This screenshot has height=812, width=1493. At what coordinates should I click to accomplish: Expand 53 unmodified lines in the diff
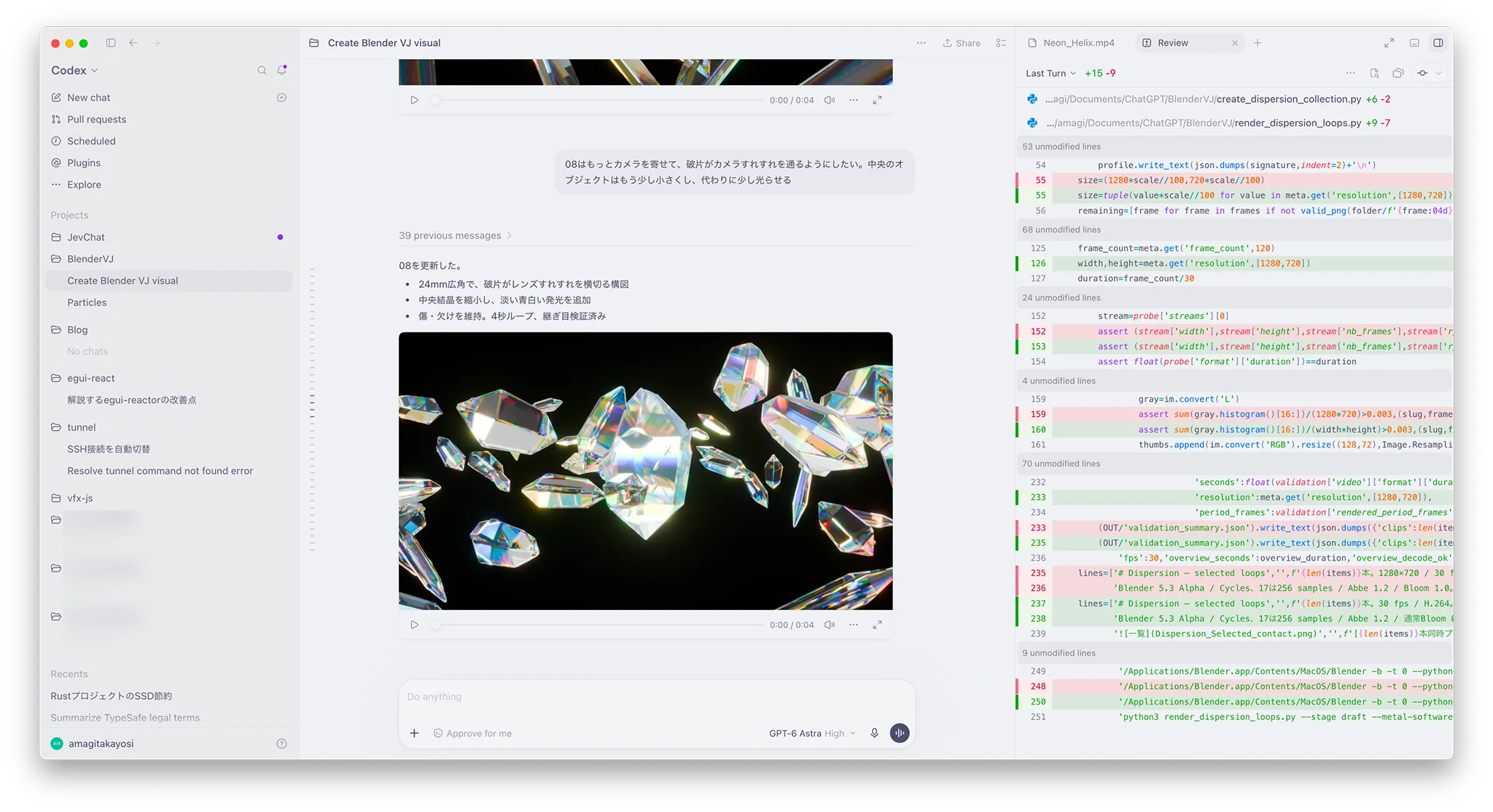coord(1233,147)
